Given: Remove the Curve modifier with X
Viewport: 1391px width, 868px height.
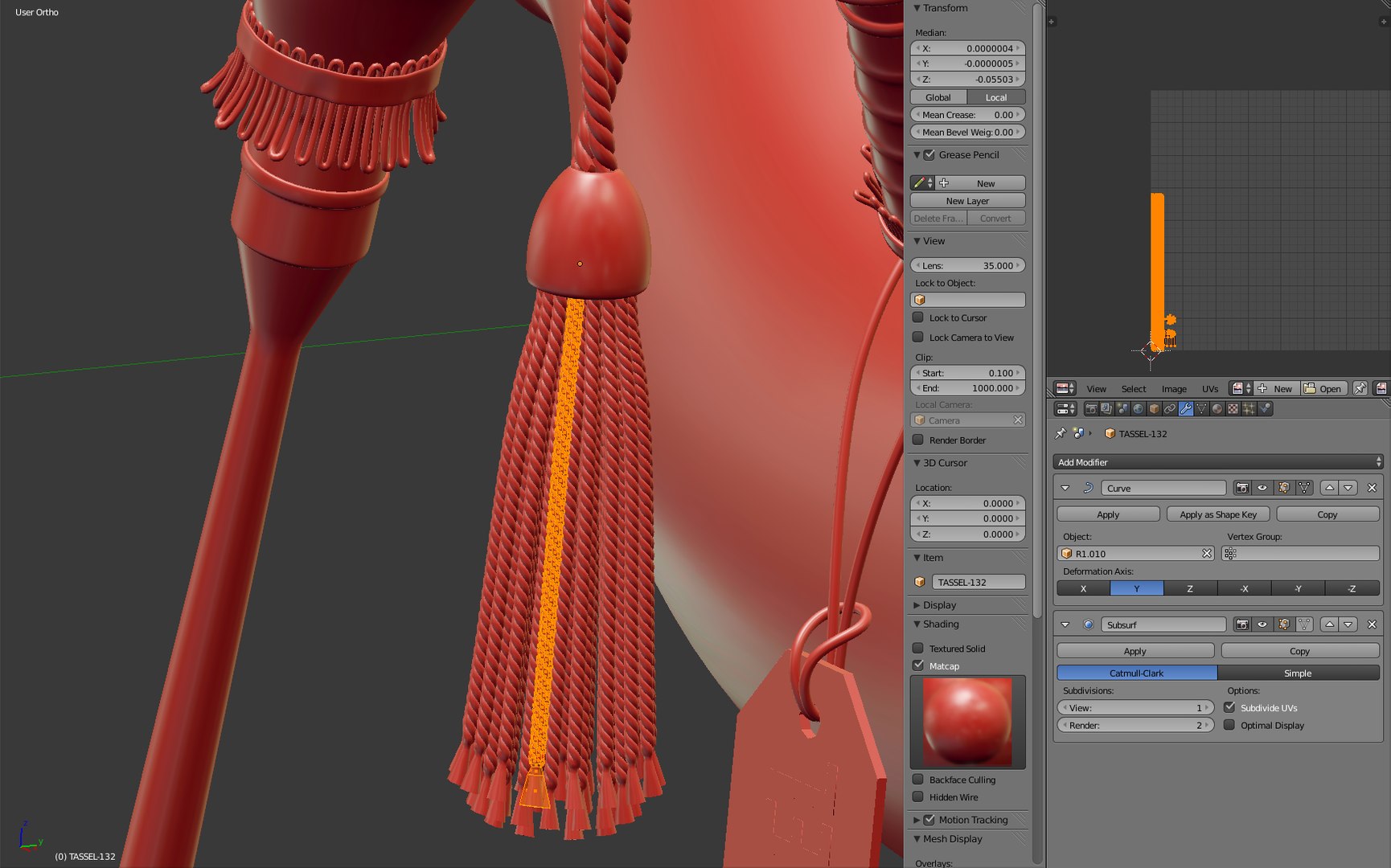Looking at the screenshot, I should 1372,488.
